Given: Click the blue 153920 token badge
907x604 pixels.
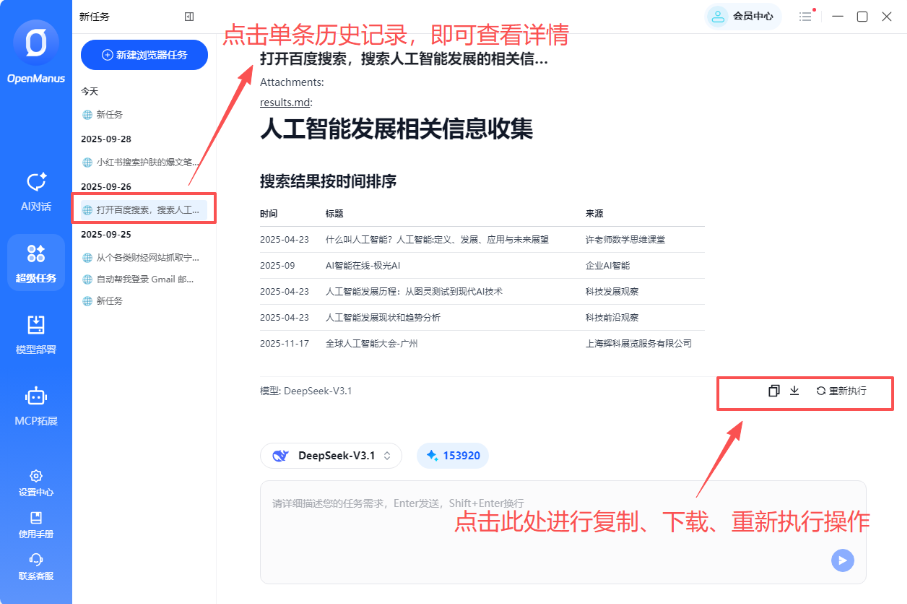Looking at the screenshot, I should coord(453,455).
